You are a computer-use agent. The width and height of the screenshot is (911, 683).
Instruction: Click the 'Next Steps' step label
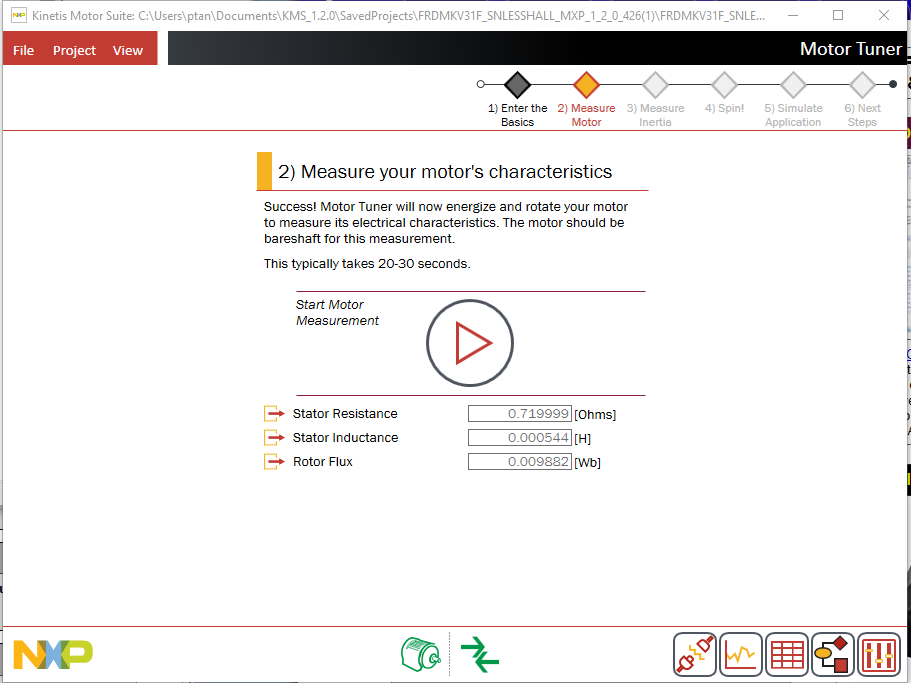coord(862,115)
